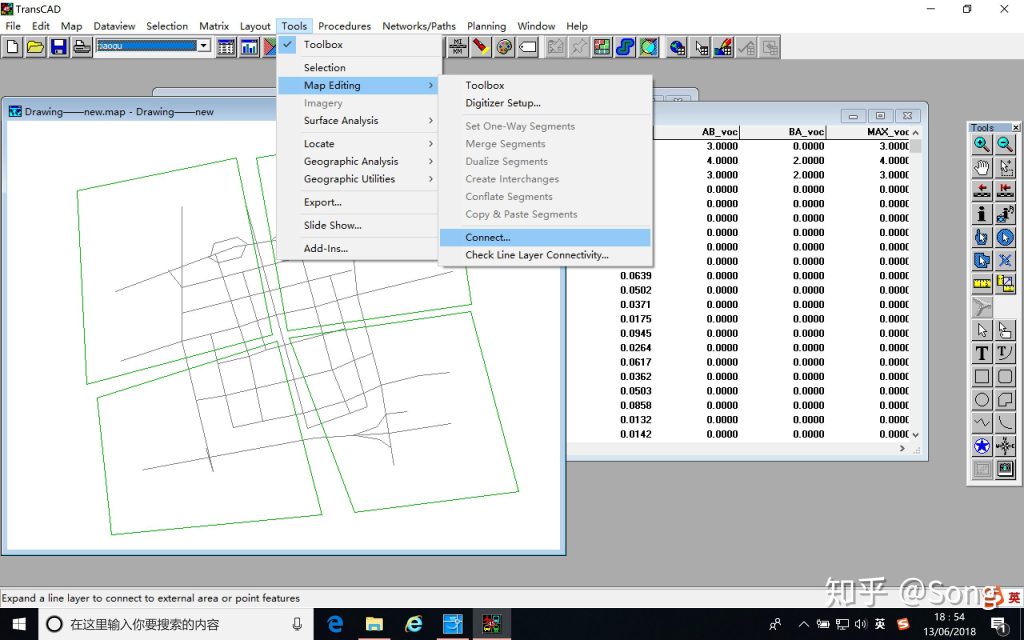
Task: Choose Add-Ins... in Tools menu
Action: (358, 248)
